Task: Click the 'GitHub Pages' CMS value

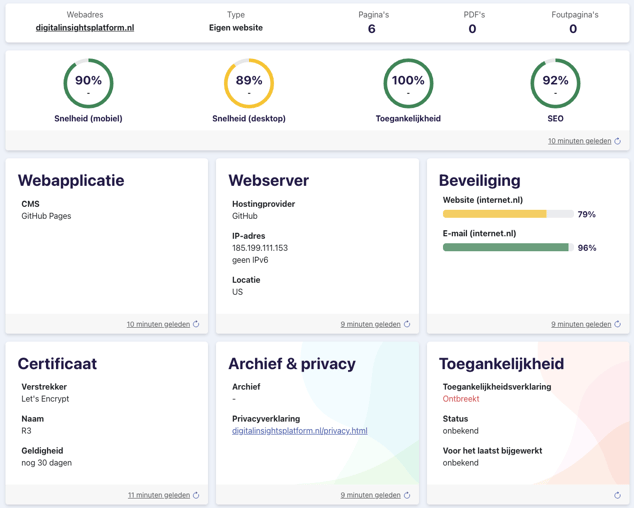Action: tap(46, 216)
